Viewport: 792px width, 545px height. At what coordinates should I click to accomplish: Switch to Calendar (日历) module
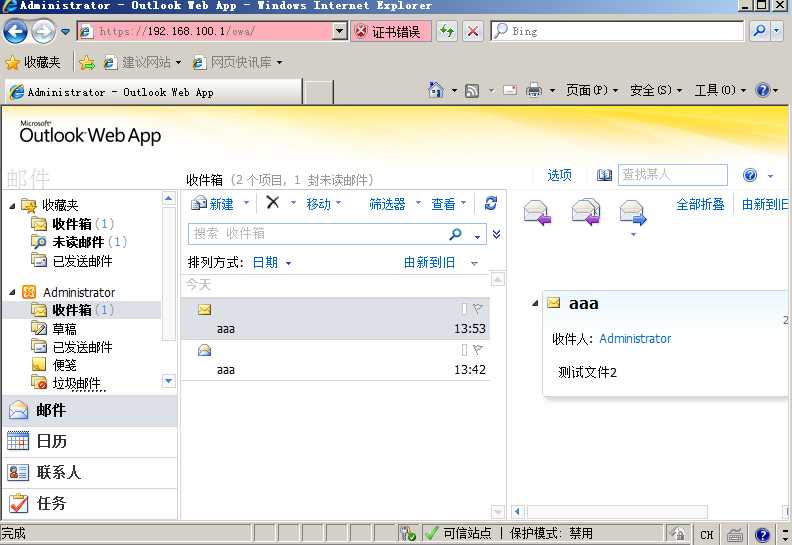click(89, 441)
